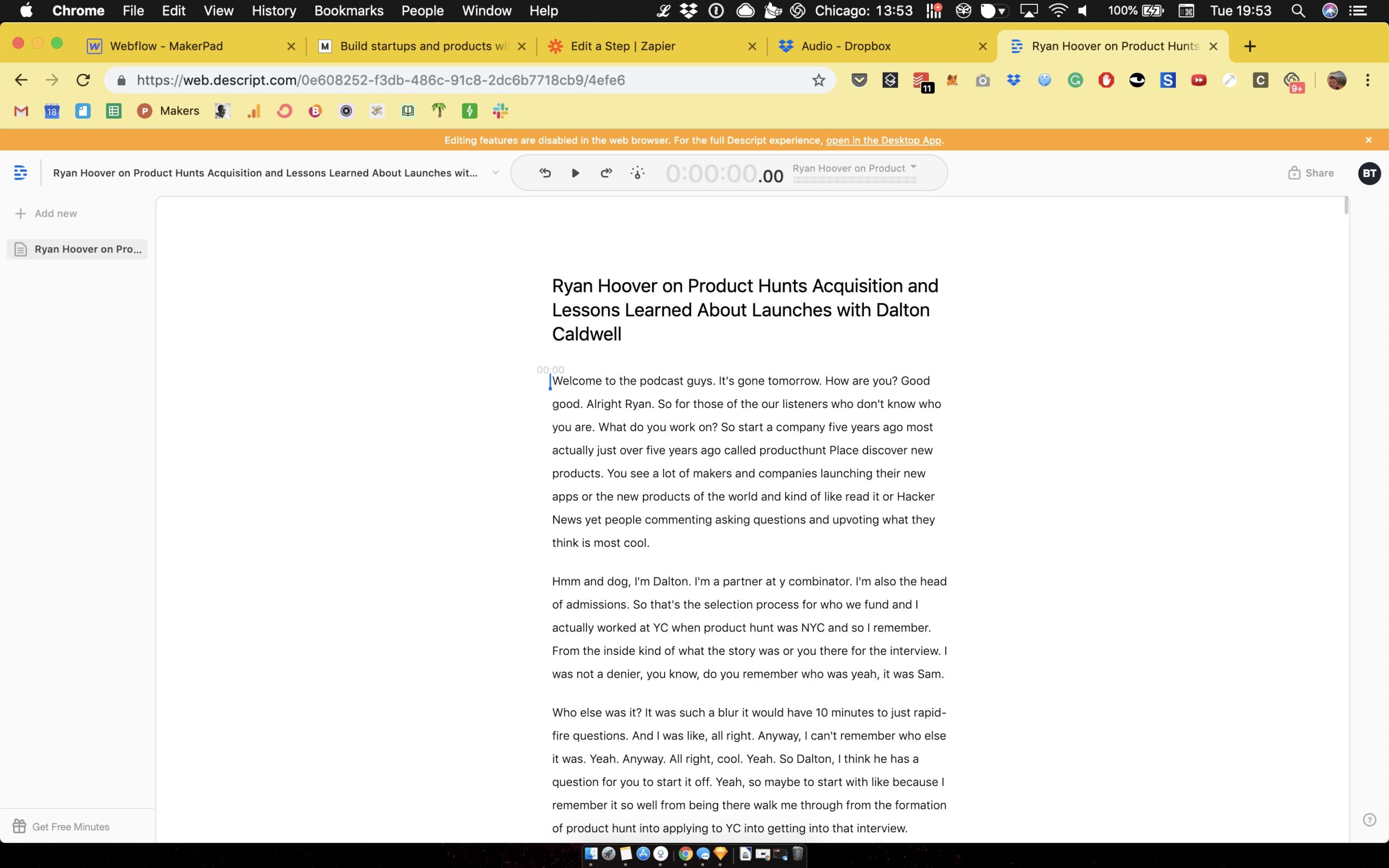Open red fast-forward video speed extension
The width and height of the screenshot is (1389, 868).
click(x=1199, y=80)
